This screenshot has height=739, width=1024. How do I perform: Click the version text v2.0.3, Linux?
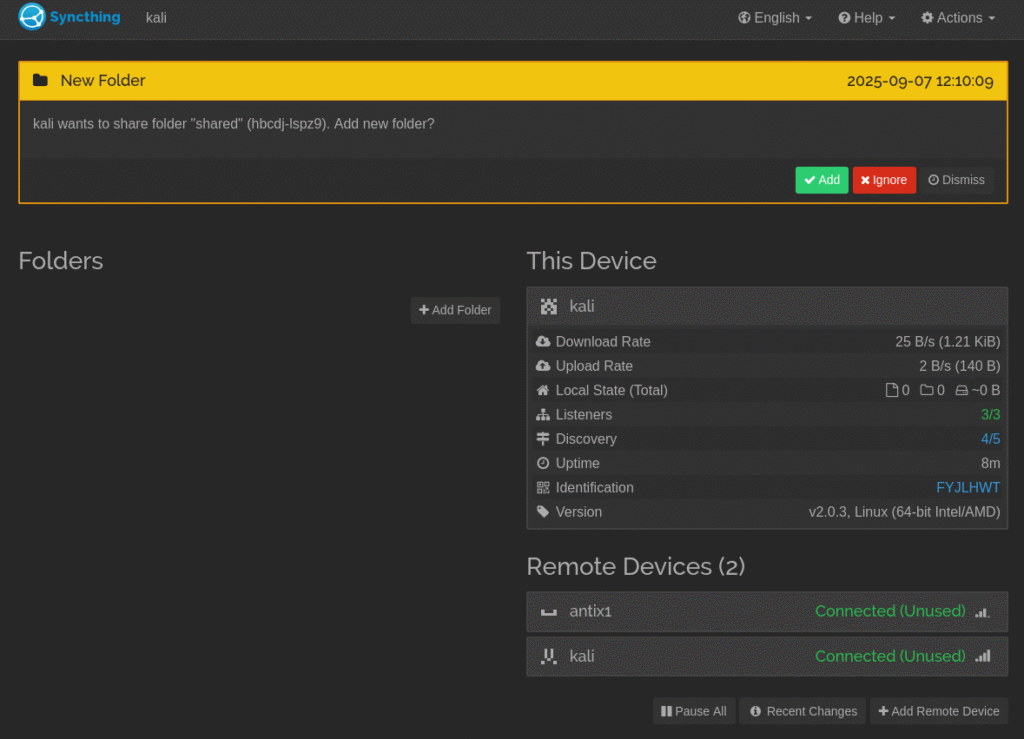(x=904, y=512)
